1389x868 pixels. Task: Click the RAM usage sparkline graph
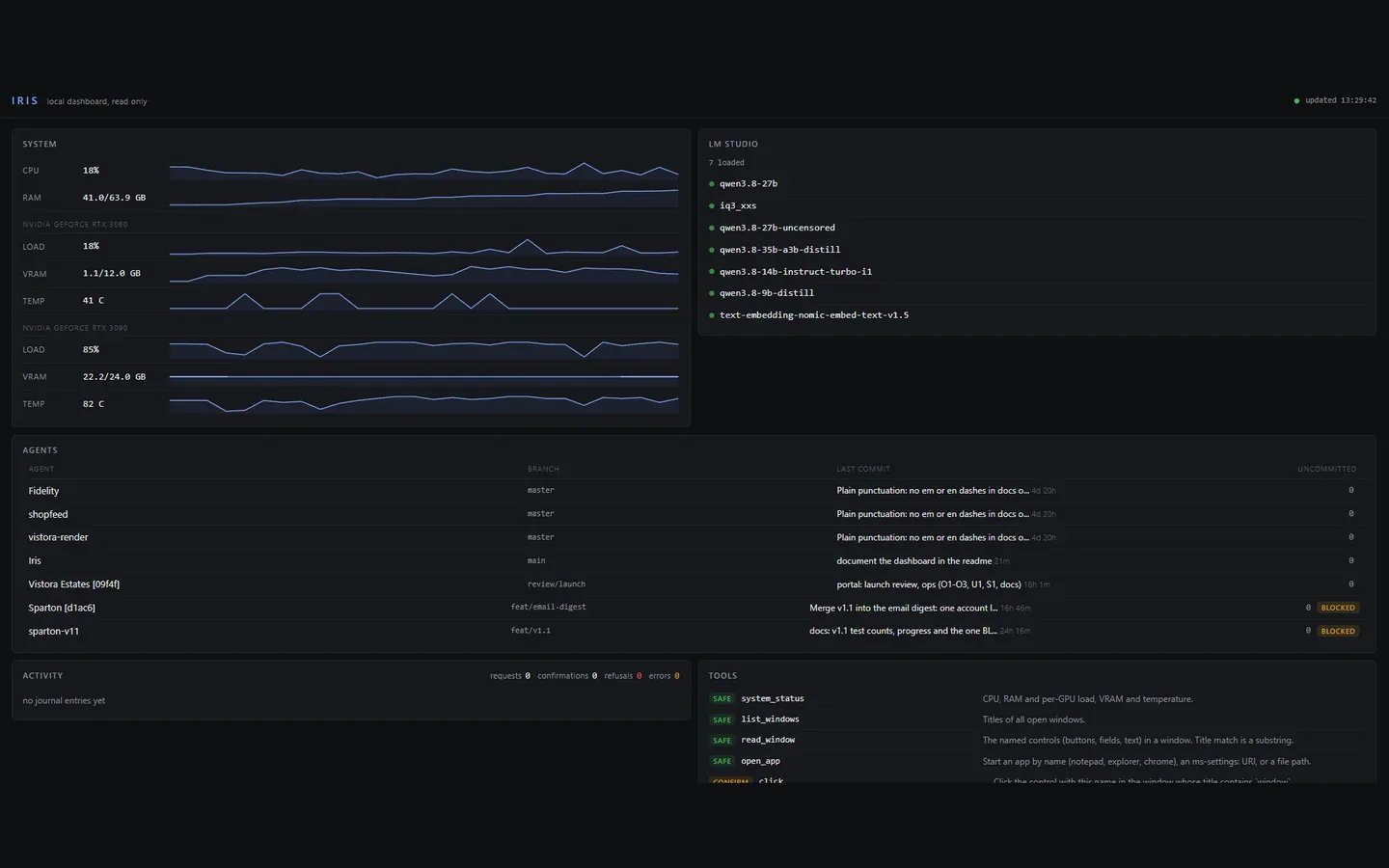pos(423,198)
